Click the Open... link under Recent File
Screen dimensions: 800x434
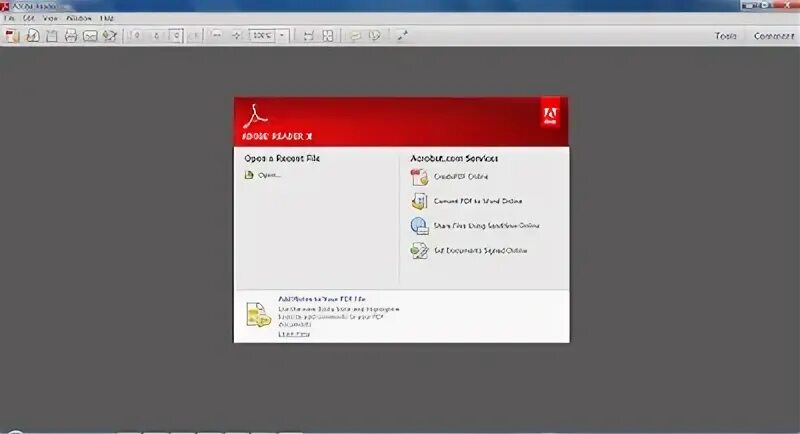click(269, 175)
